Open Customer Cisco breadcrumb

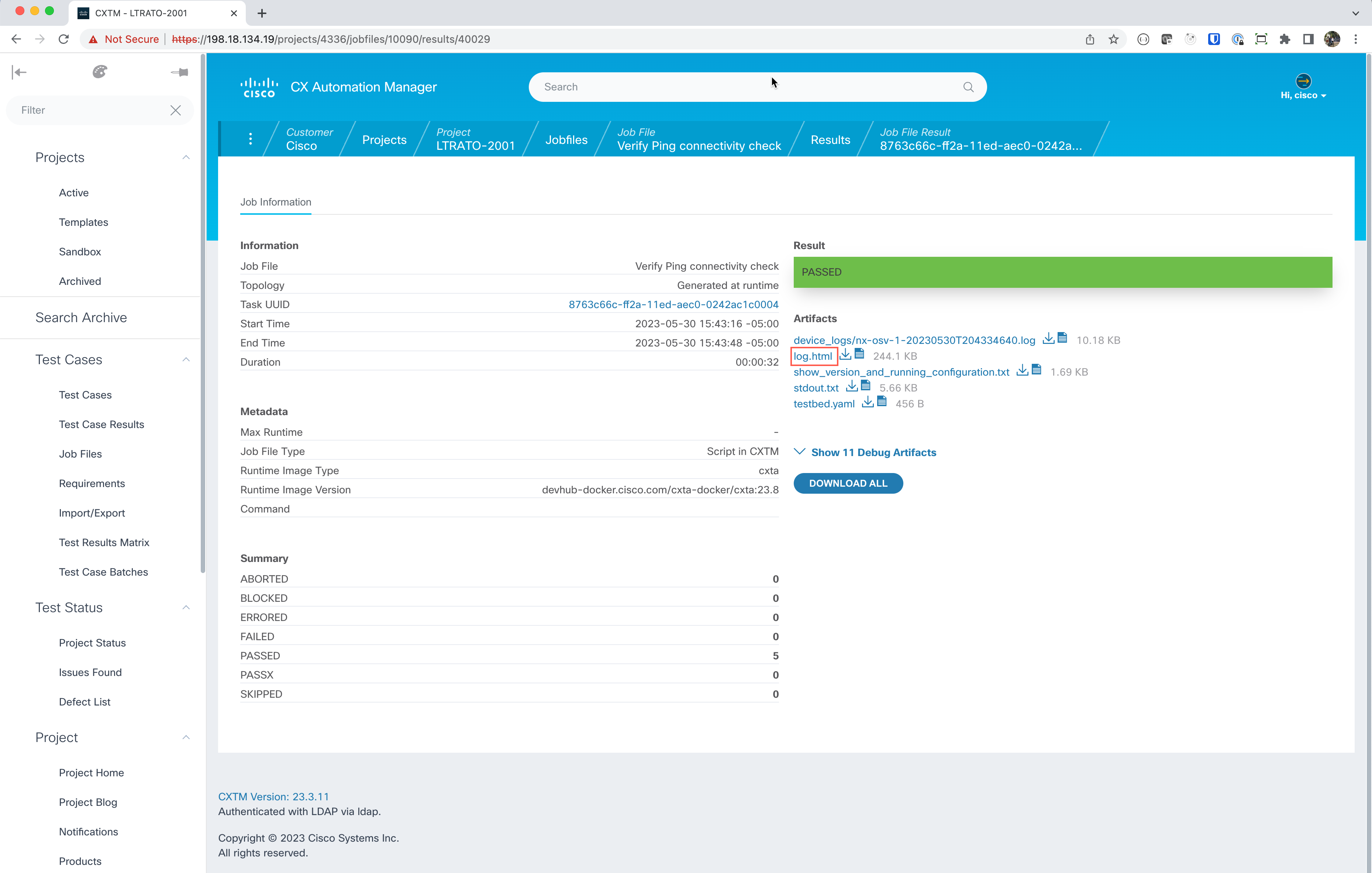coord(309,138)
